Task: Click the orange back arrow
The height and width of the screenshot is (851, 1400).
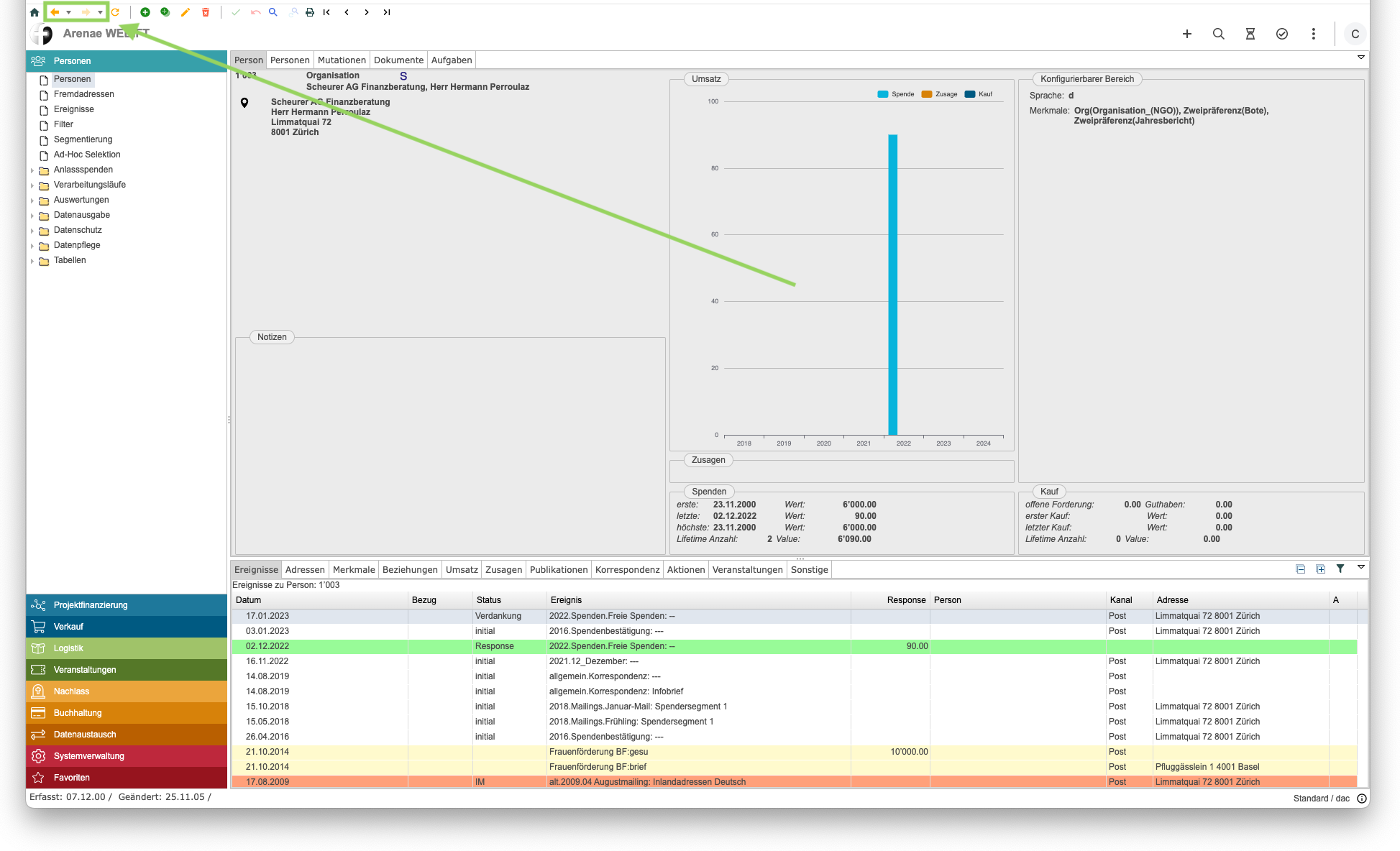Action: [x=55, y=12]
